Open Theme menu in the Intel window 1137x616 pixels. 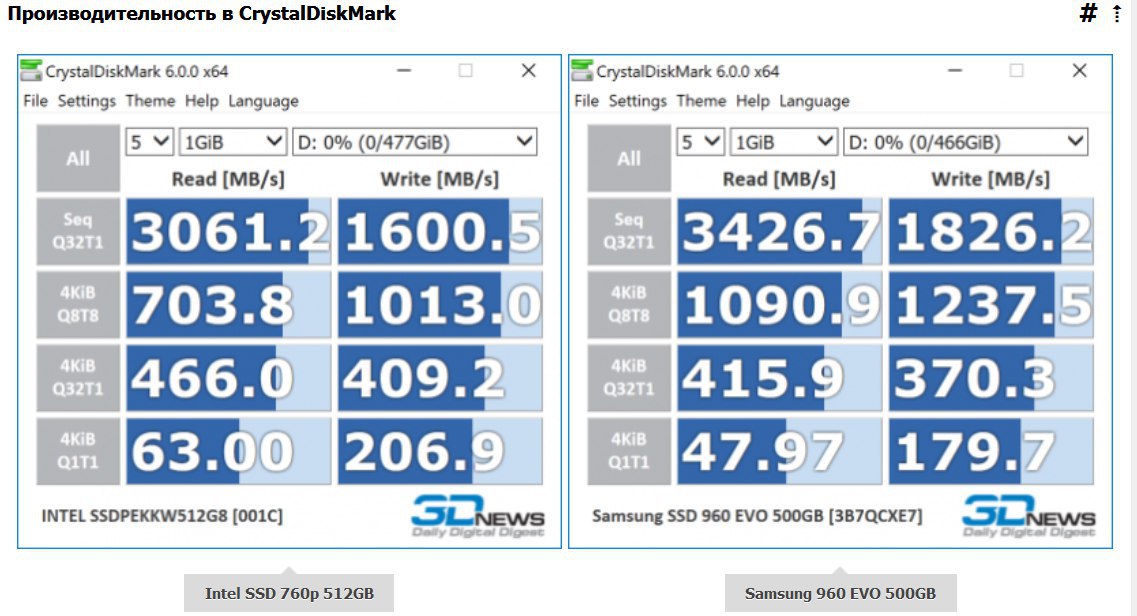tap(150, 101)
